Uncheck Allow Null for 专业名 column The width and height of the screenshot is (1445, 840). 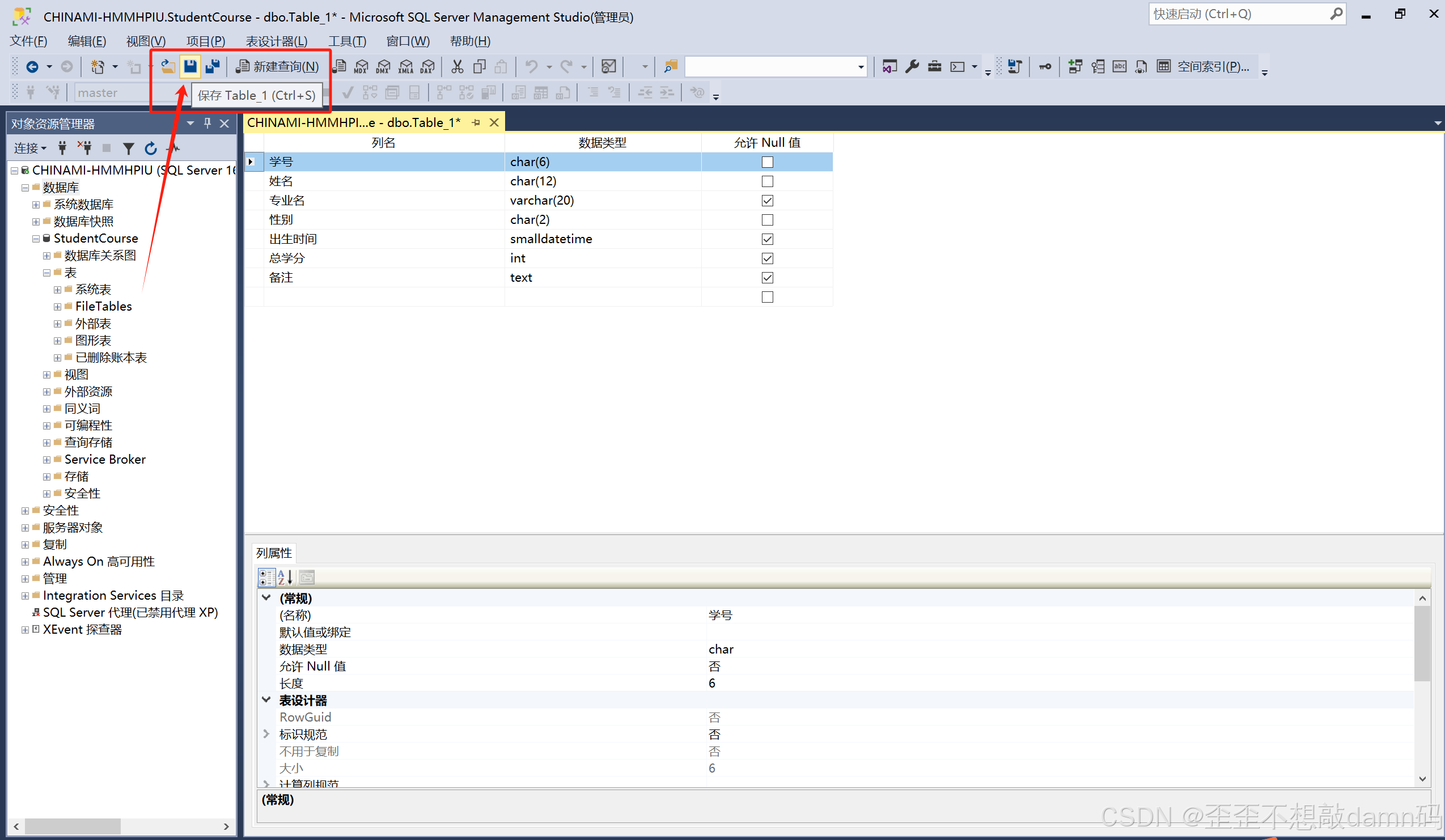tap(767, 201)
